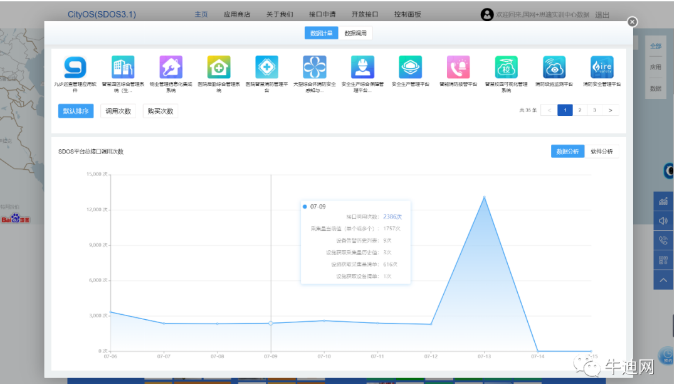Open the green cloud safety platform icon

410,67
